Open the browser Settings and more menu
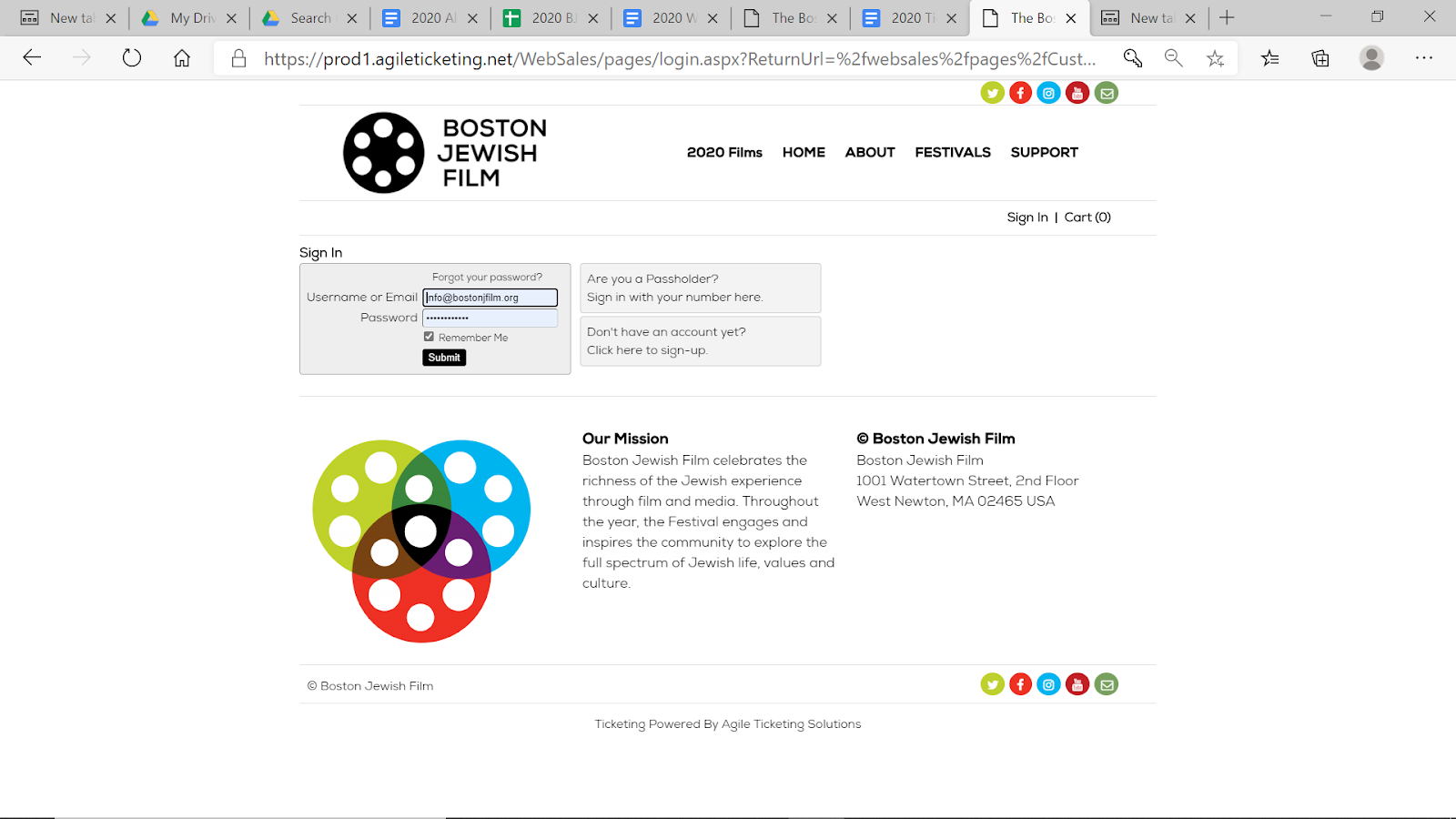 click(x=1424, y=58)
